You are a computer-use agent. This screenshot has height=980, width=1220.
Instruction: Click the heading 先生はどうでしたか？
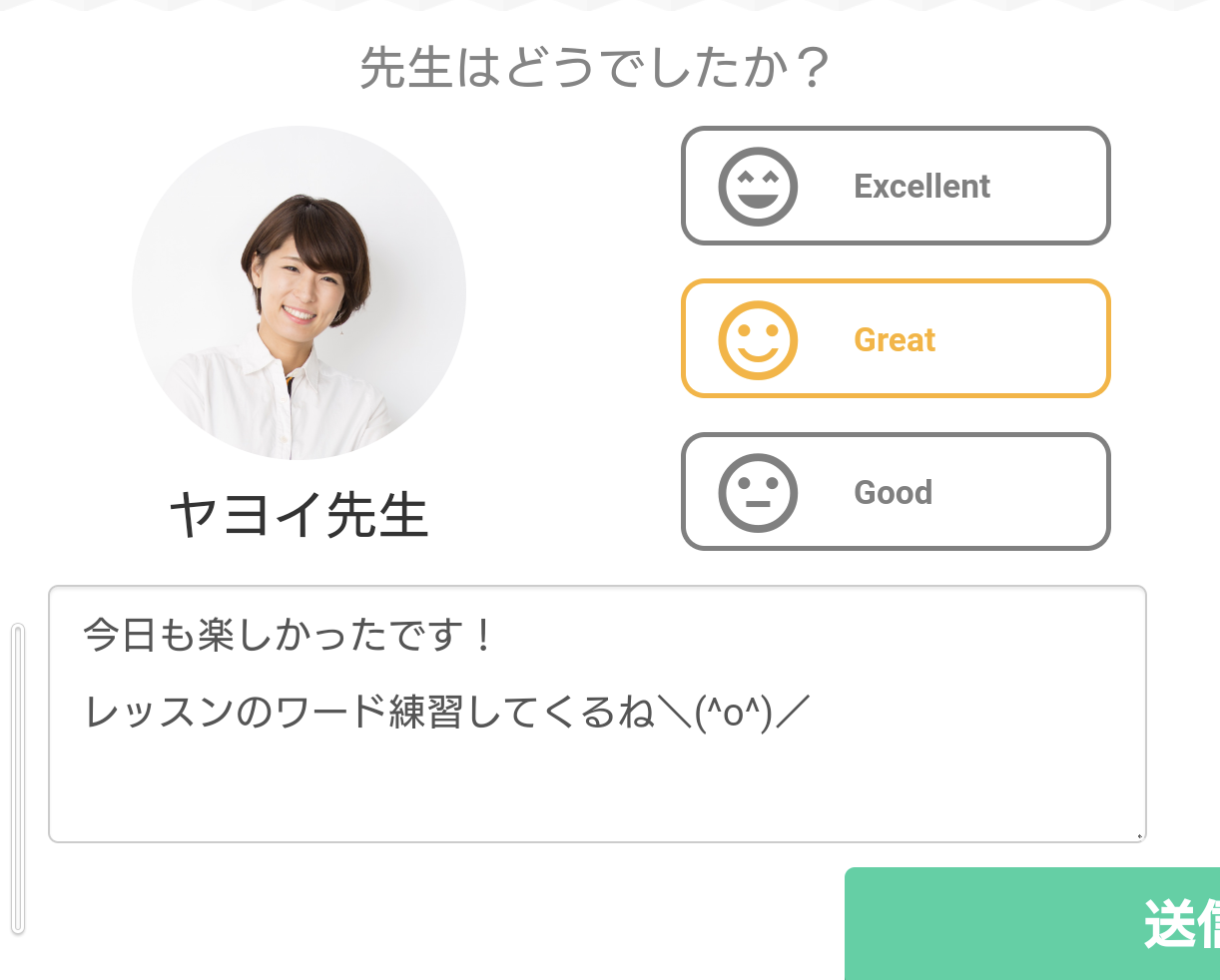point(595,68)
